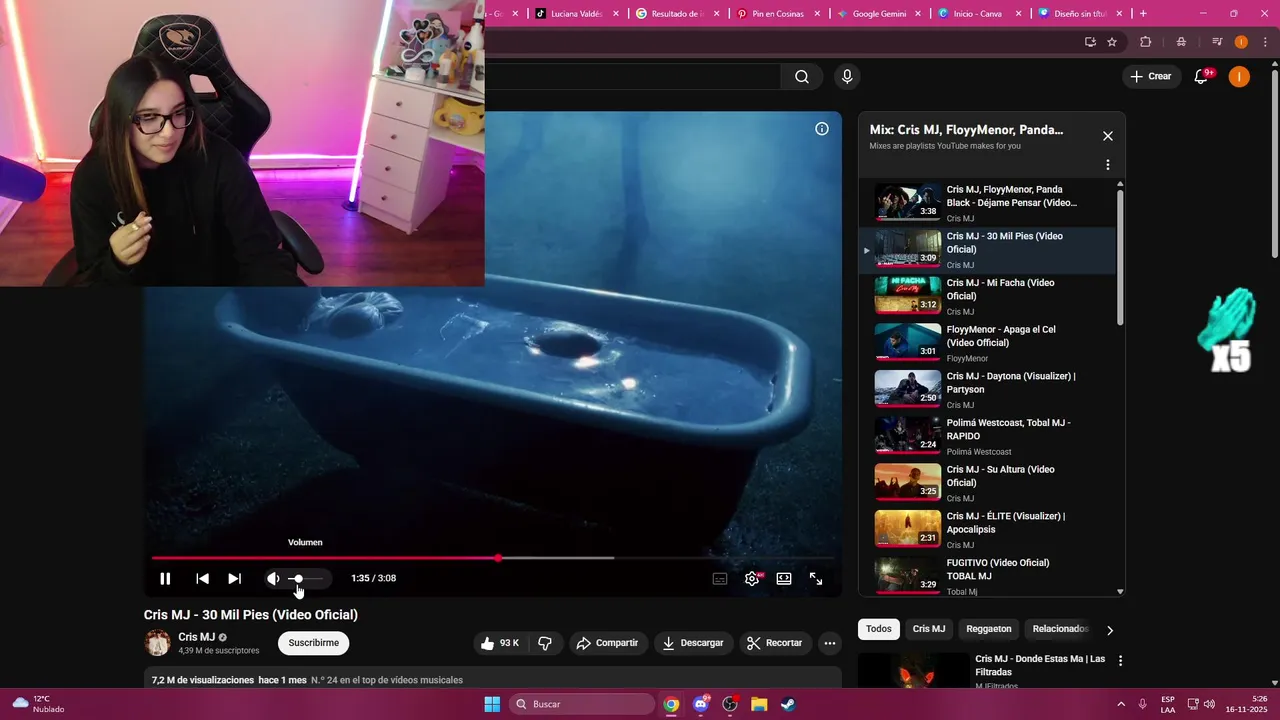Open Chrome media controls icon
The image size is (1280, 720).
(1217, 42)
